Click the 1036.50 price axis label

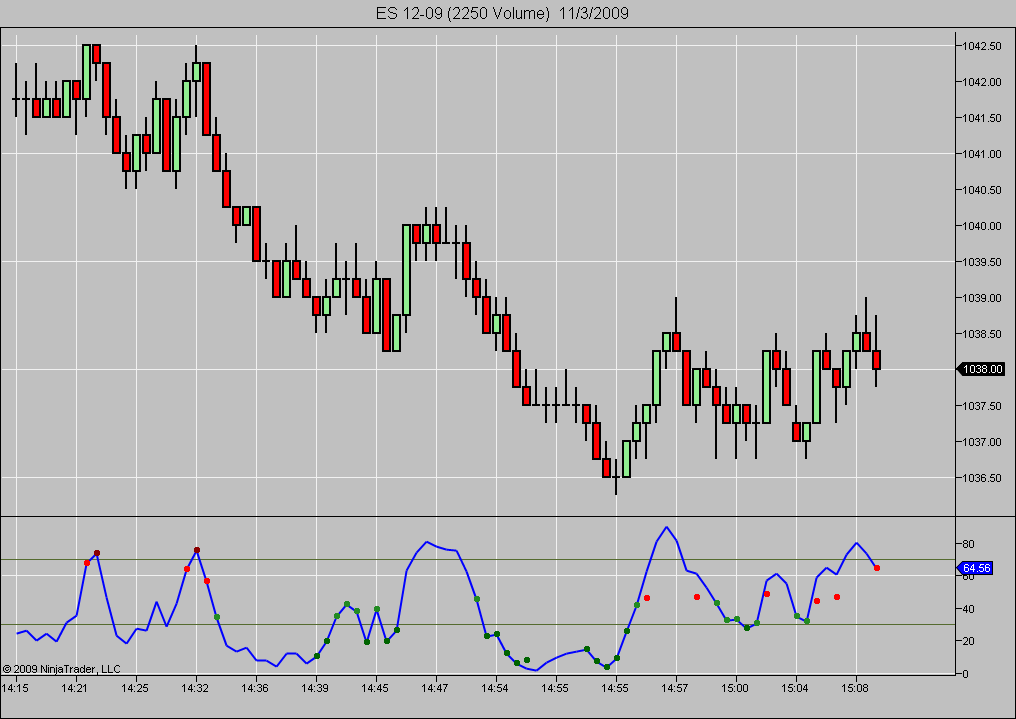(x=982, y=478)
